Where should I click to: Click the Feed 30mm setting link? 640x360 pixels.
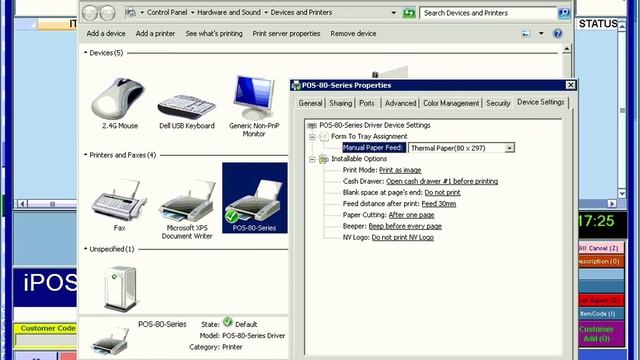coord(439,204)
